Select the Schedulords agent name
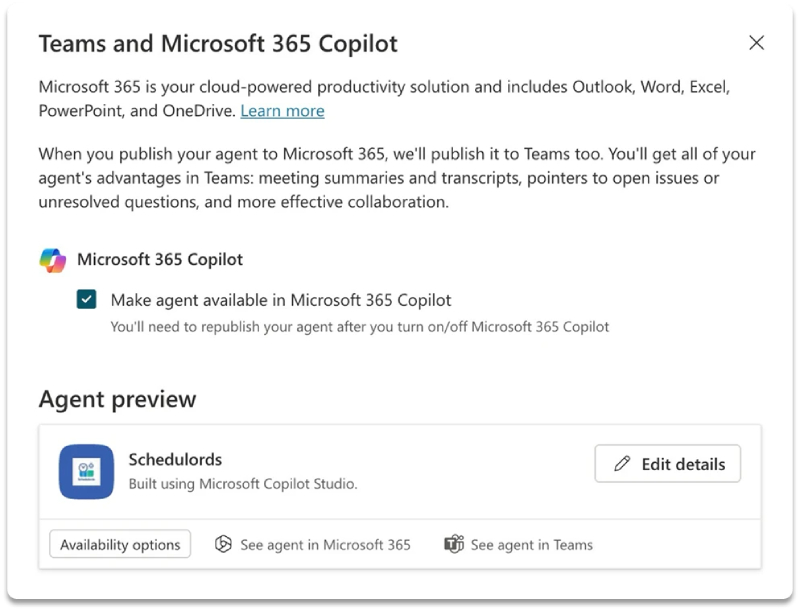Viewport: 800px width, 611px height. 175,460
